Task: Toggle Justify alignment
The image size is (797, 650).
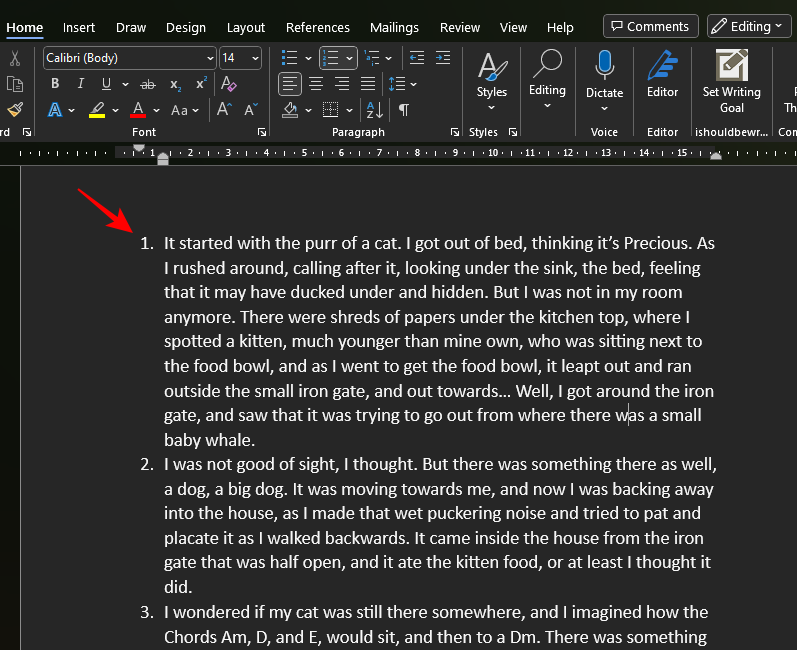Action: [x=368, y=84]
